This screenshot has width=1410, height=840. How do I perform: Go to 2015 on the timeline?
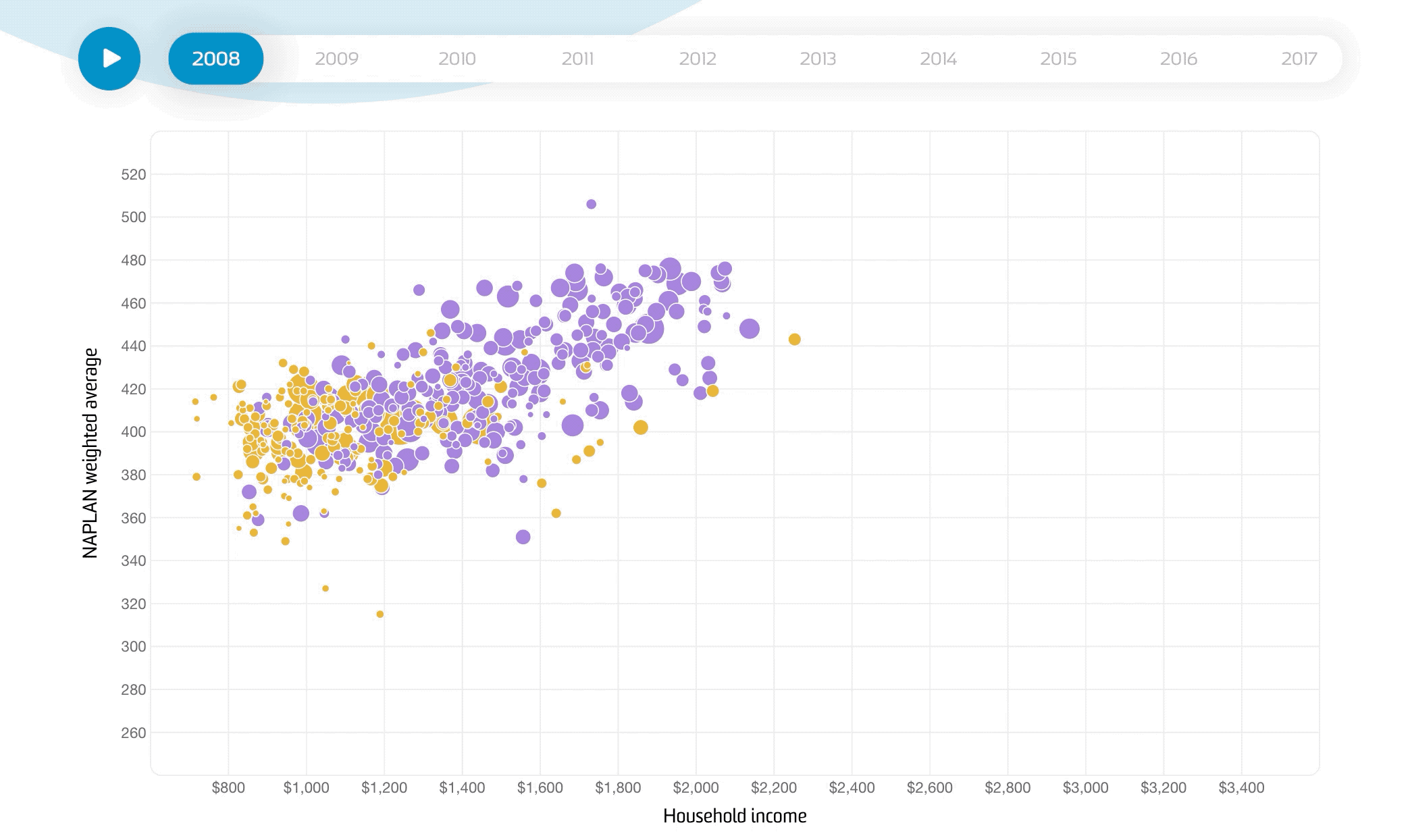point(1057,59)
